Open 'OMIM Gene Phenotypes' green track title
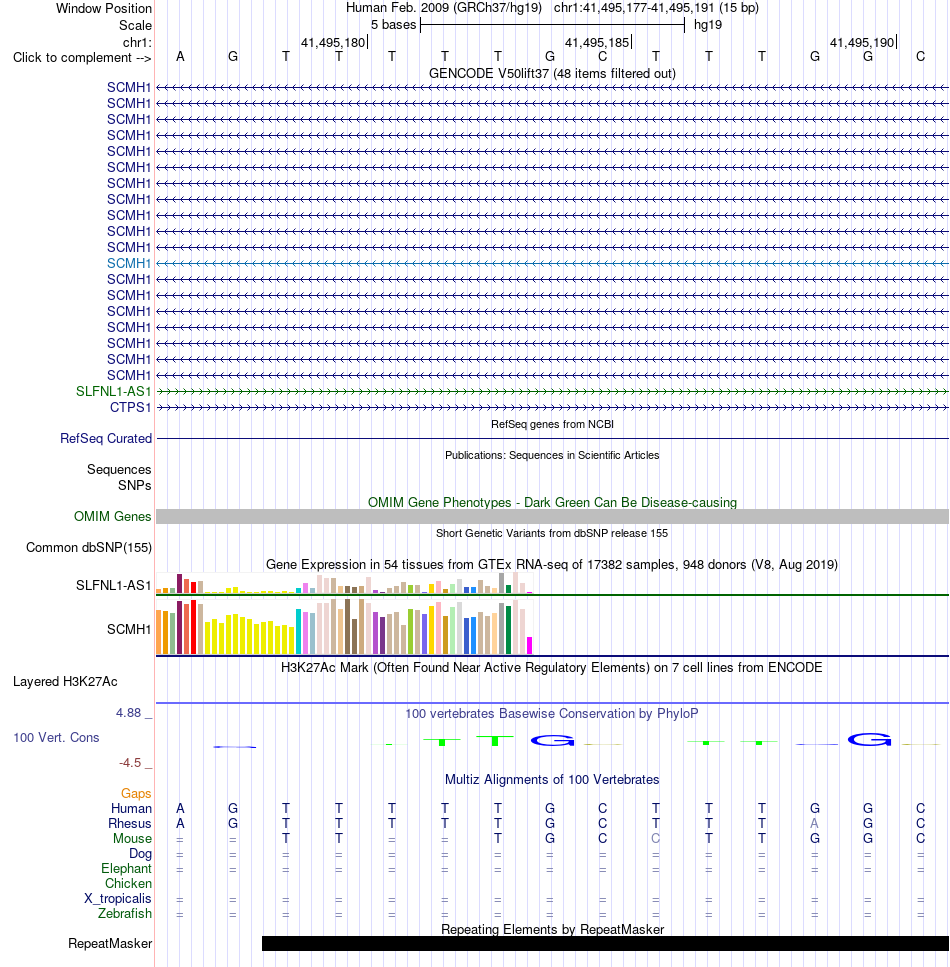Screen dimensions: 950x967 point(552,503)
